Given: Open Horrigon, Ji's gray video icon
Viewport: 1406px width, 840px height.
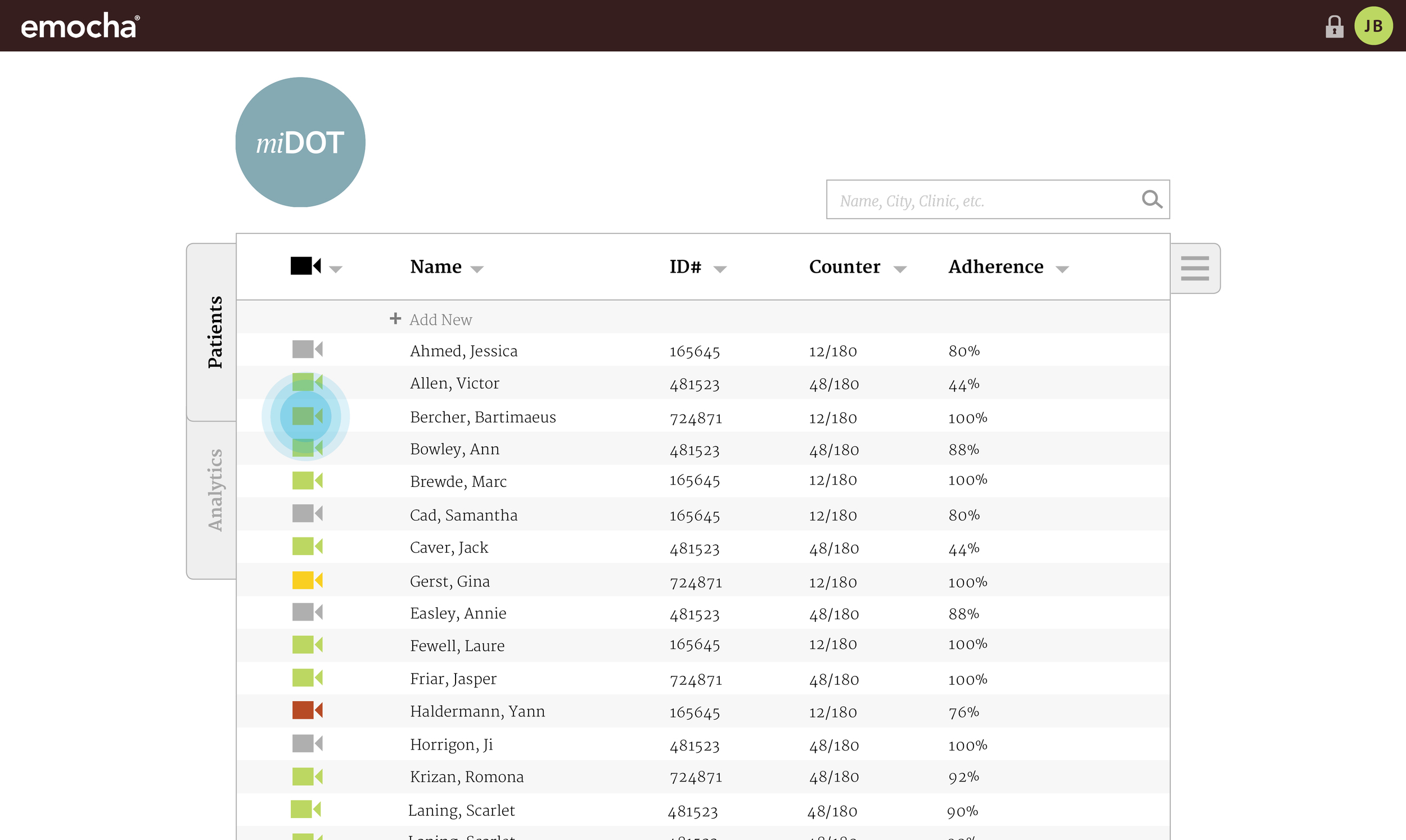Looking at the screenshot, I should point(307,743).
